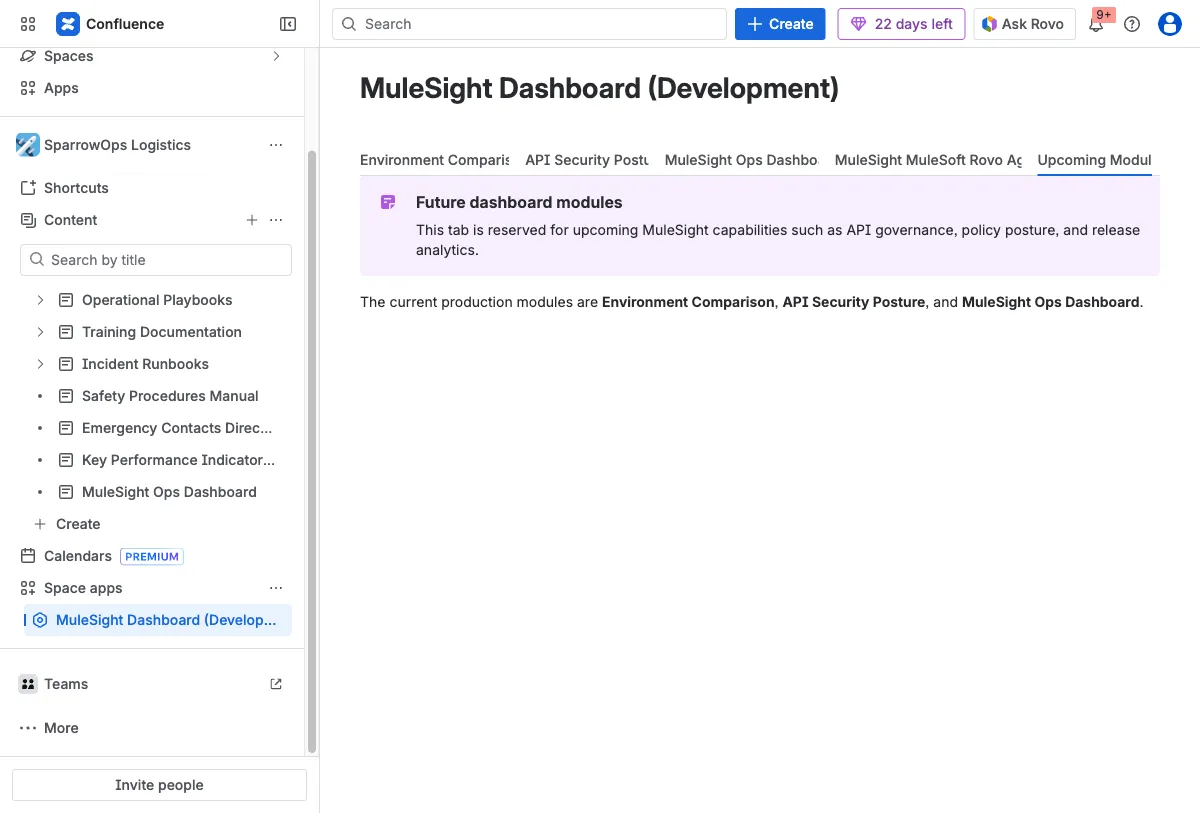Click the blue Create button
1200x813 pixels.
780,24
